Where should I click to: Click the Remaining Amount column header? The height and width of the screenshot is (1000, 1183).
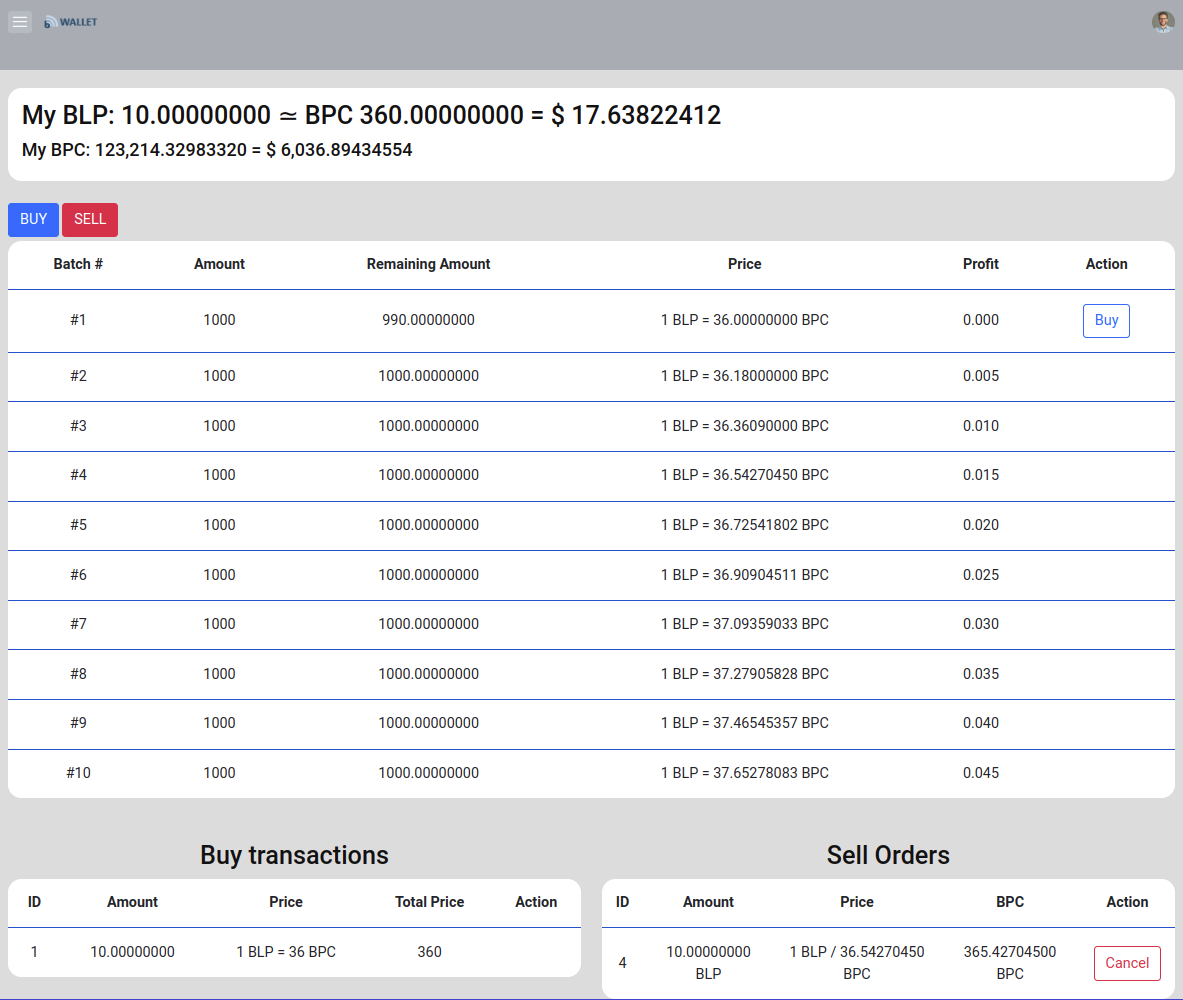click(428, 264)
